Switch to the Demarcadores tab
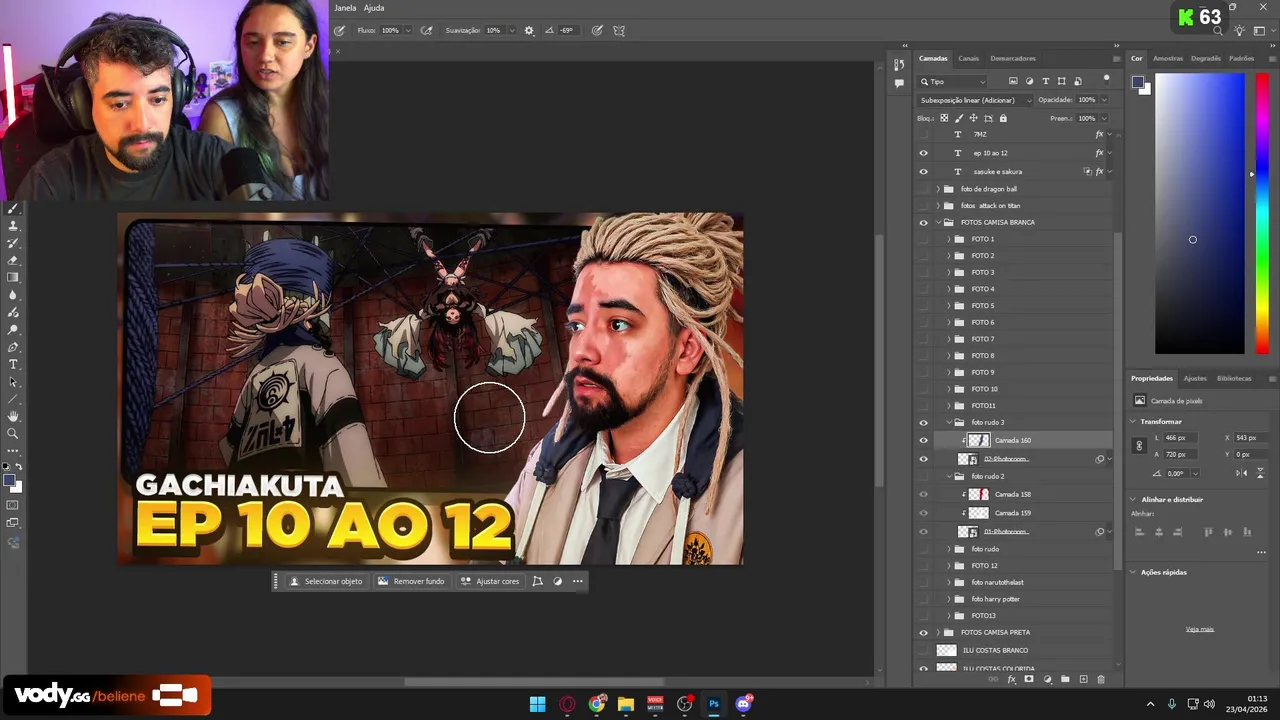This screenshot has width=1280, height=720. [1013, 58]
